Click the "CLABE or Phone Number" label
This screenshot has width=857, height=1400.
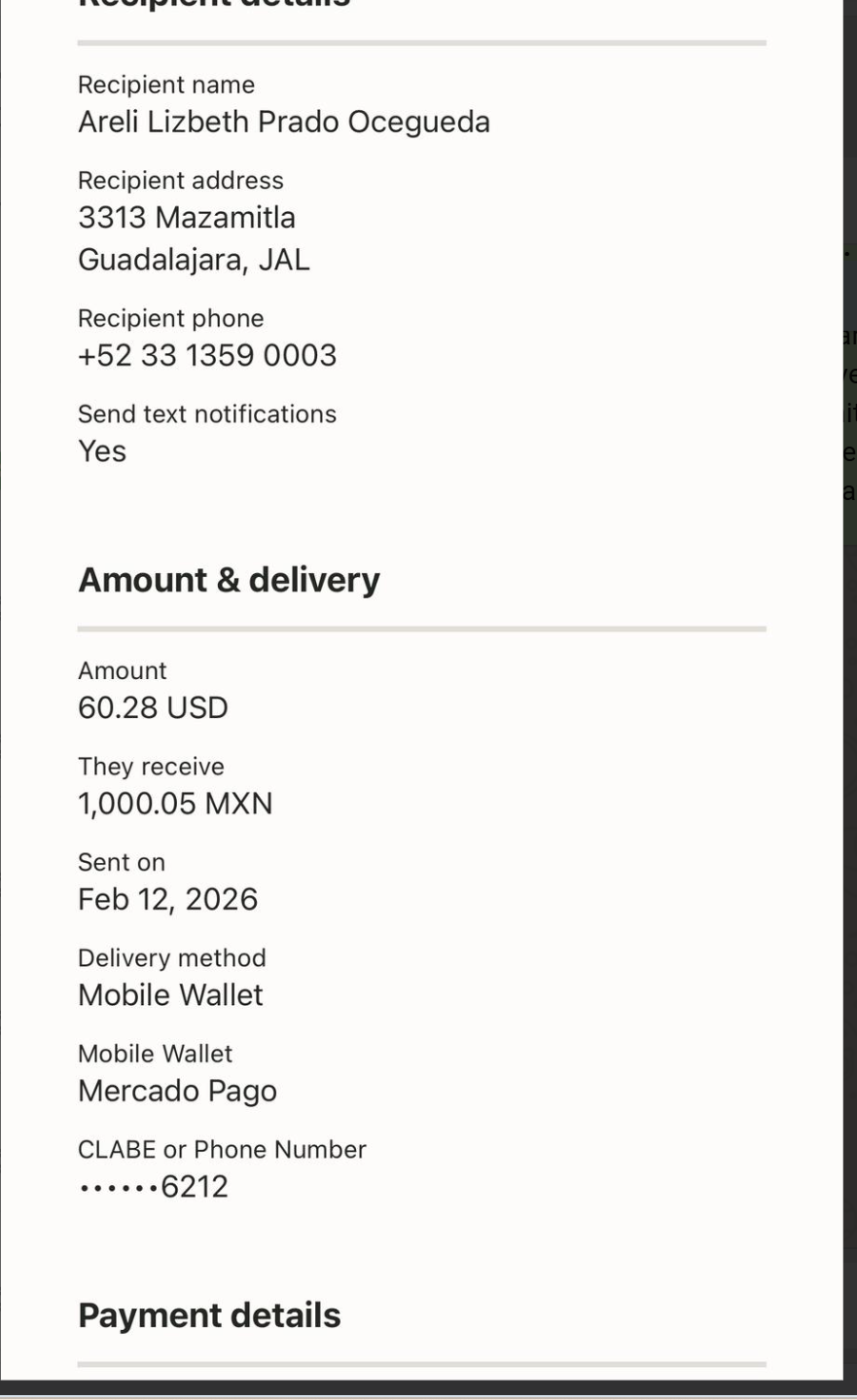click(x=222, y=1150)
